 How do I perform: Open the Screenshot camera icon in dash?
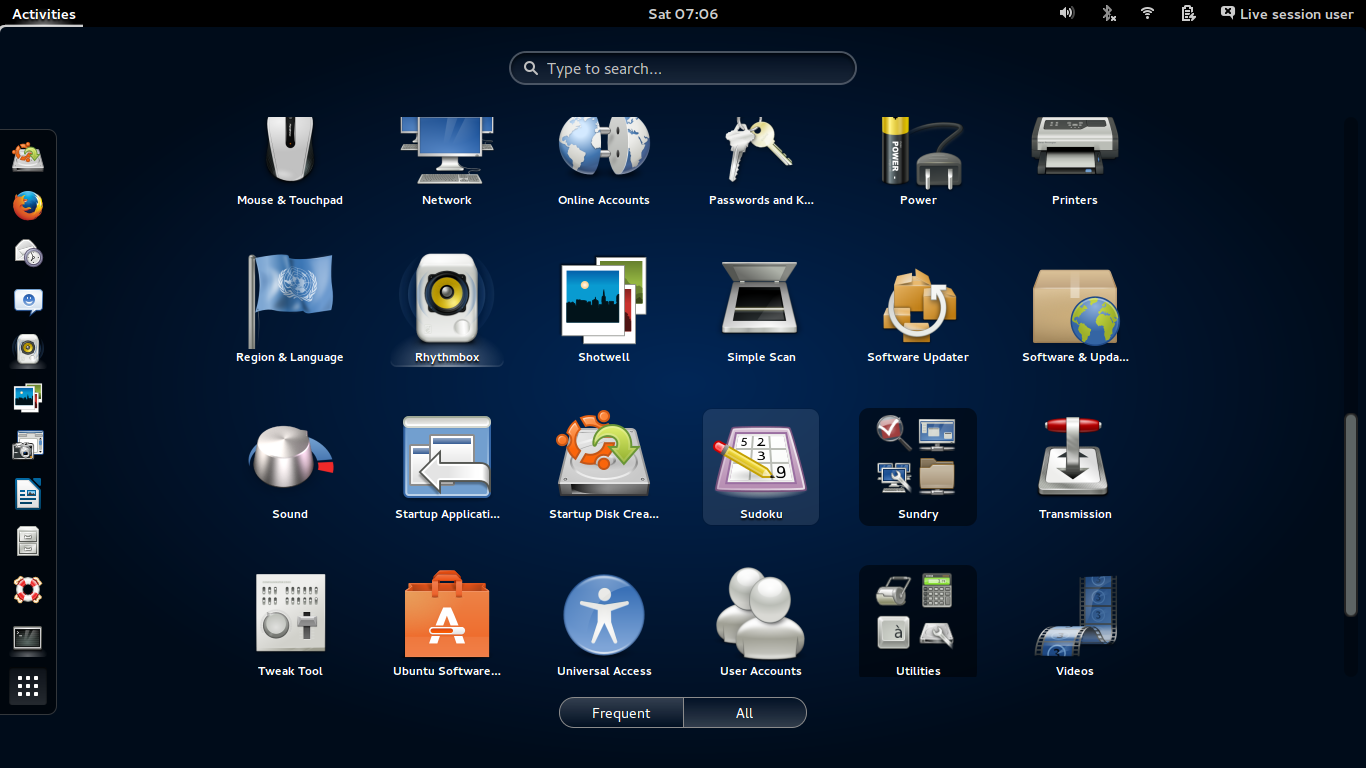[x=28, y=445]
